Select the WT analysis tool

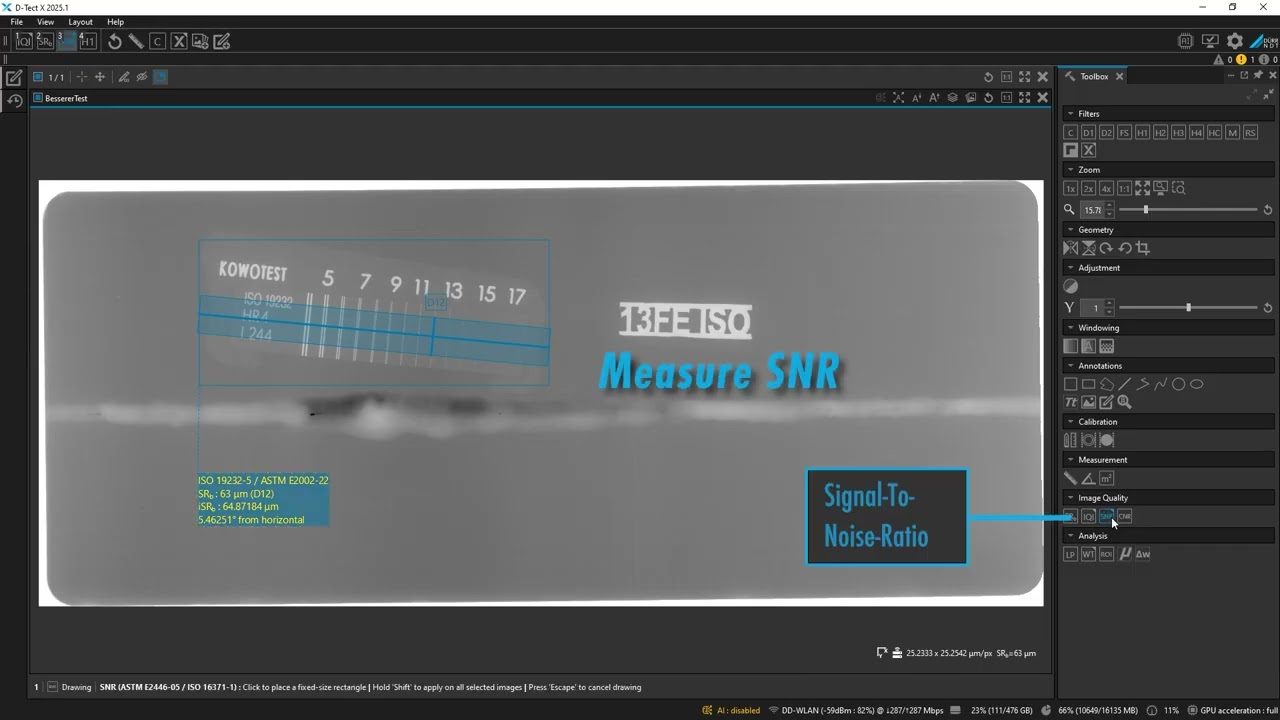(1088, 554)
